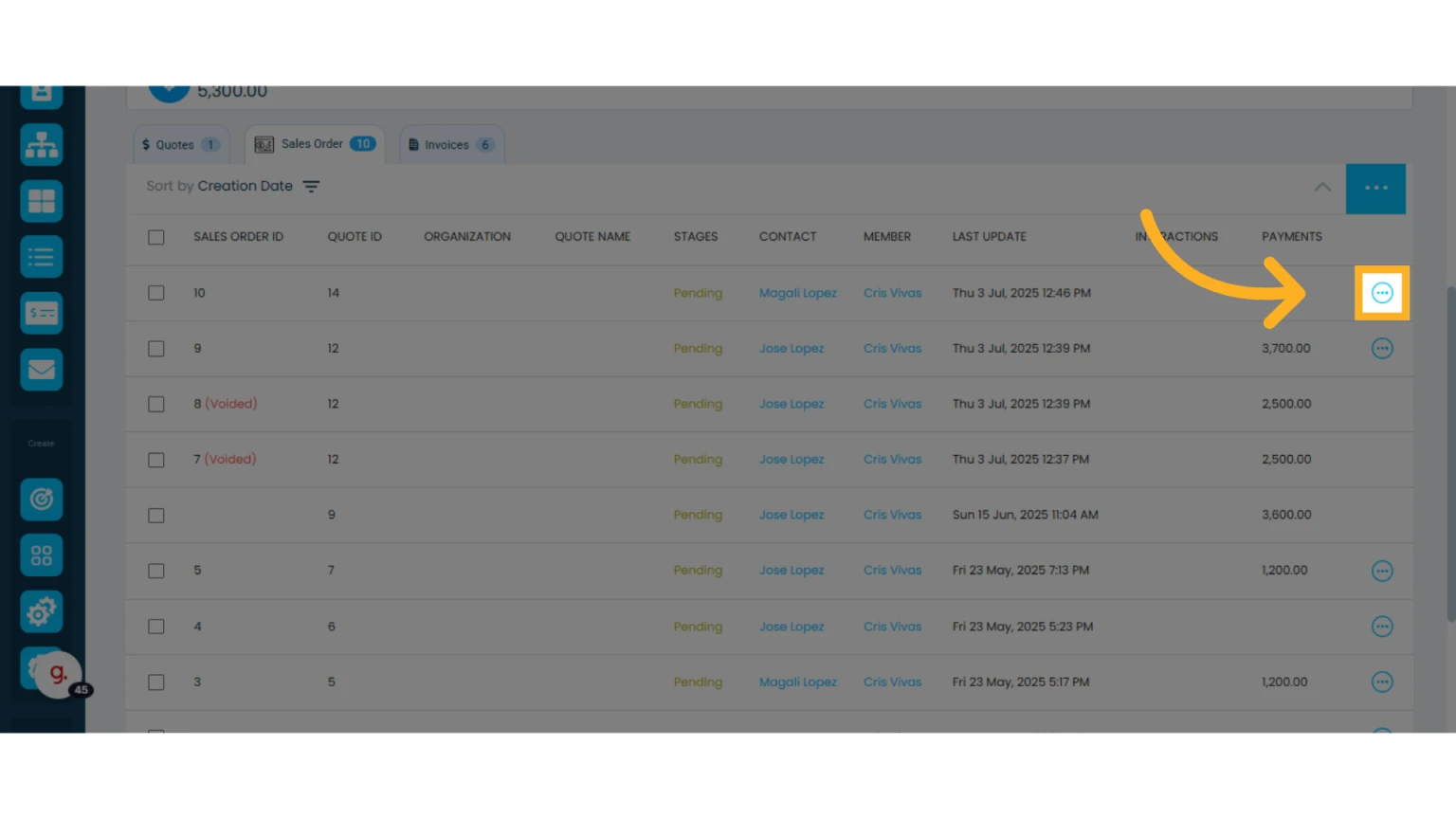
Task: Click date Fri 23 May, 2025 5:23 PM
Action: [x=1022, y=627]
